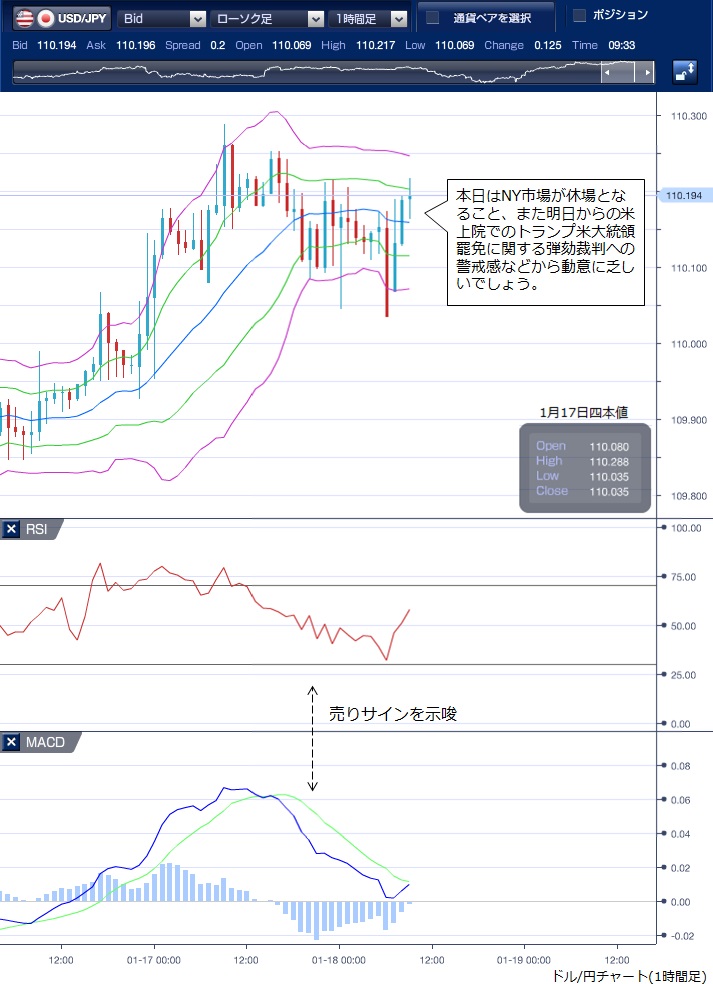Open the Bid price type dropdown
Screen dimensions: 713x984
pyautogui.click(x=162, y=18)
